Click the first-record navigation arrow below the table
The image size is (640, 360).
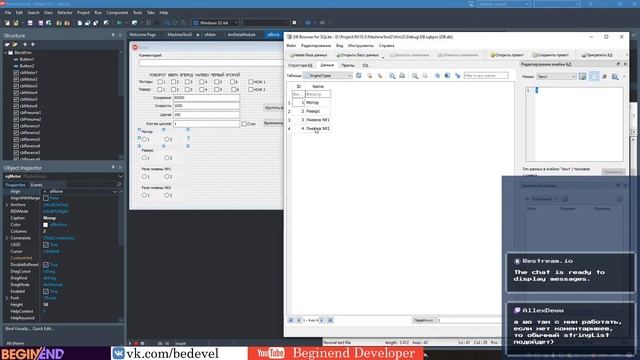coord(291,320)
